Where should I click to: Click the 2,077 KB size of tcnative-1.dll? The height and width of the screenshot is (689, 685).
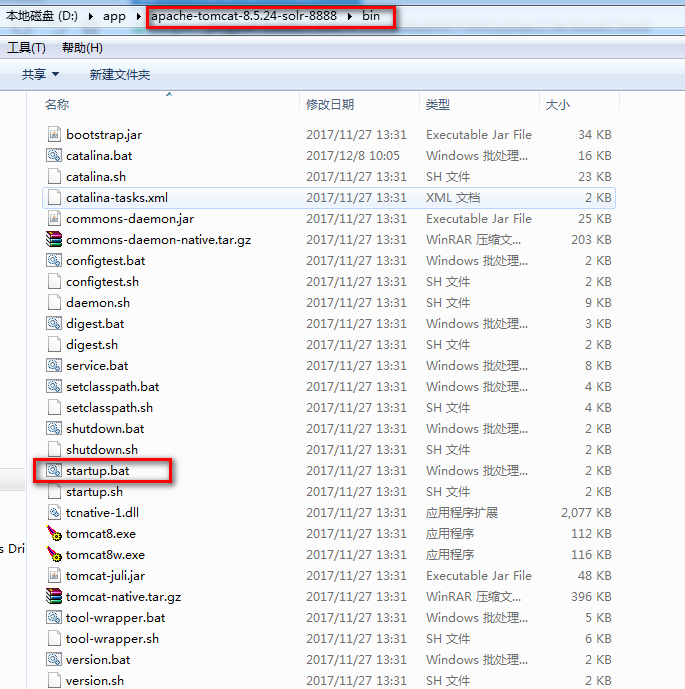coord(586,512)
